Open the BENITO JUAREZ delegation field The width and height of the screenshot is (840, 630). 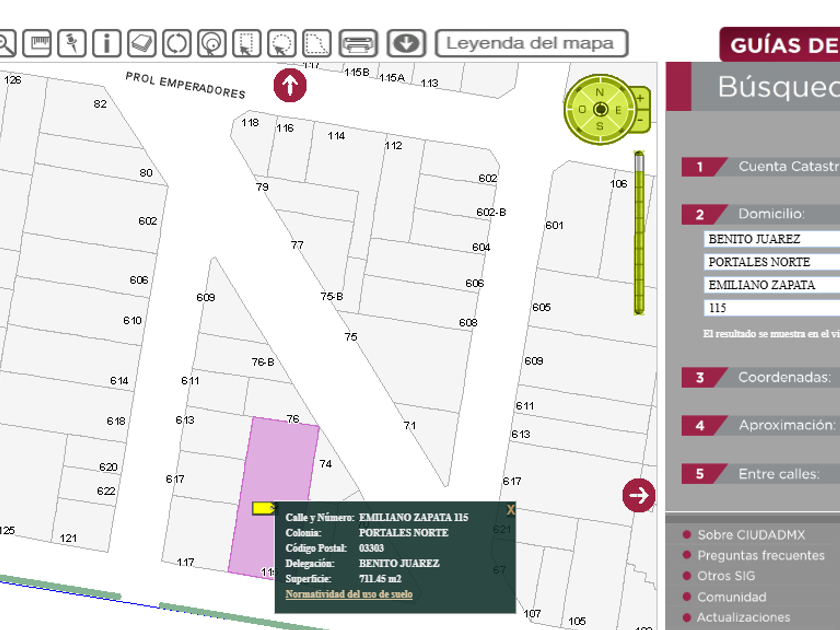click(771, 239)
